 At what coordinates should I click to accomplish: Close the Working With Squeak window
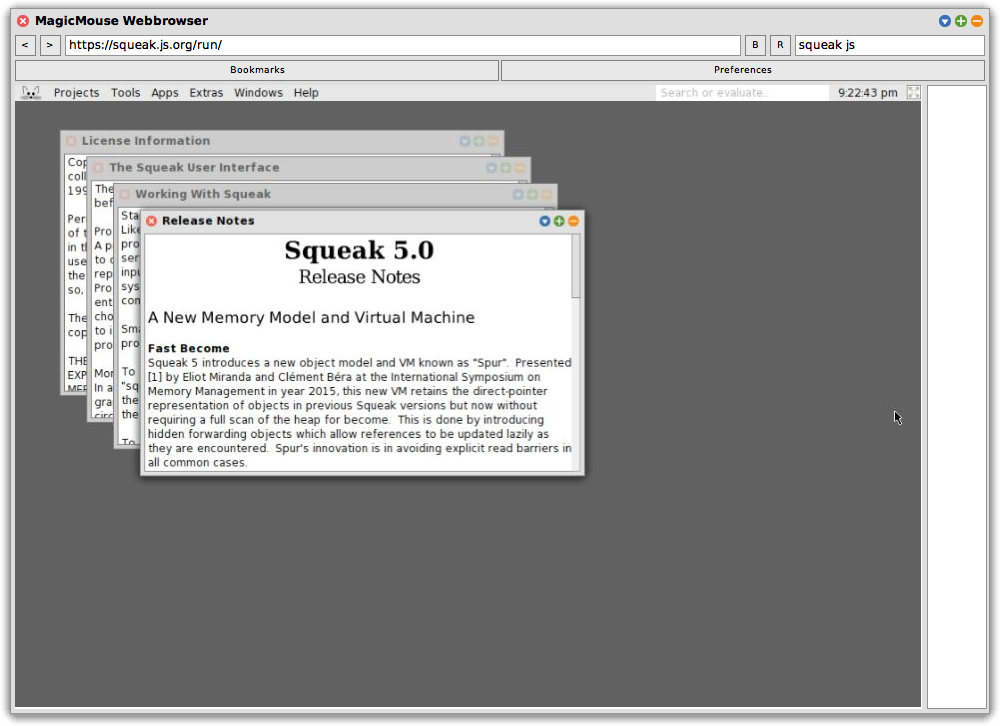coord(124,194)
